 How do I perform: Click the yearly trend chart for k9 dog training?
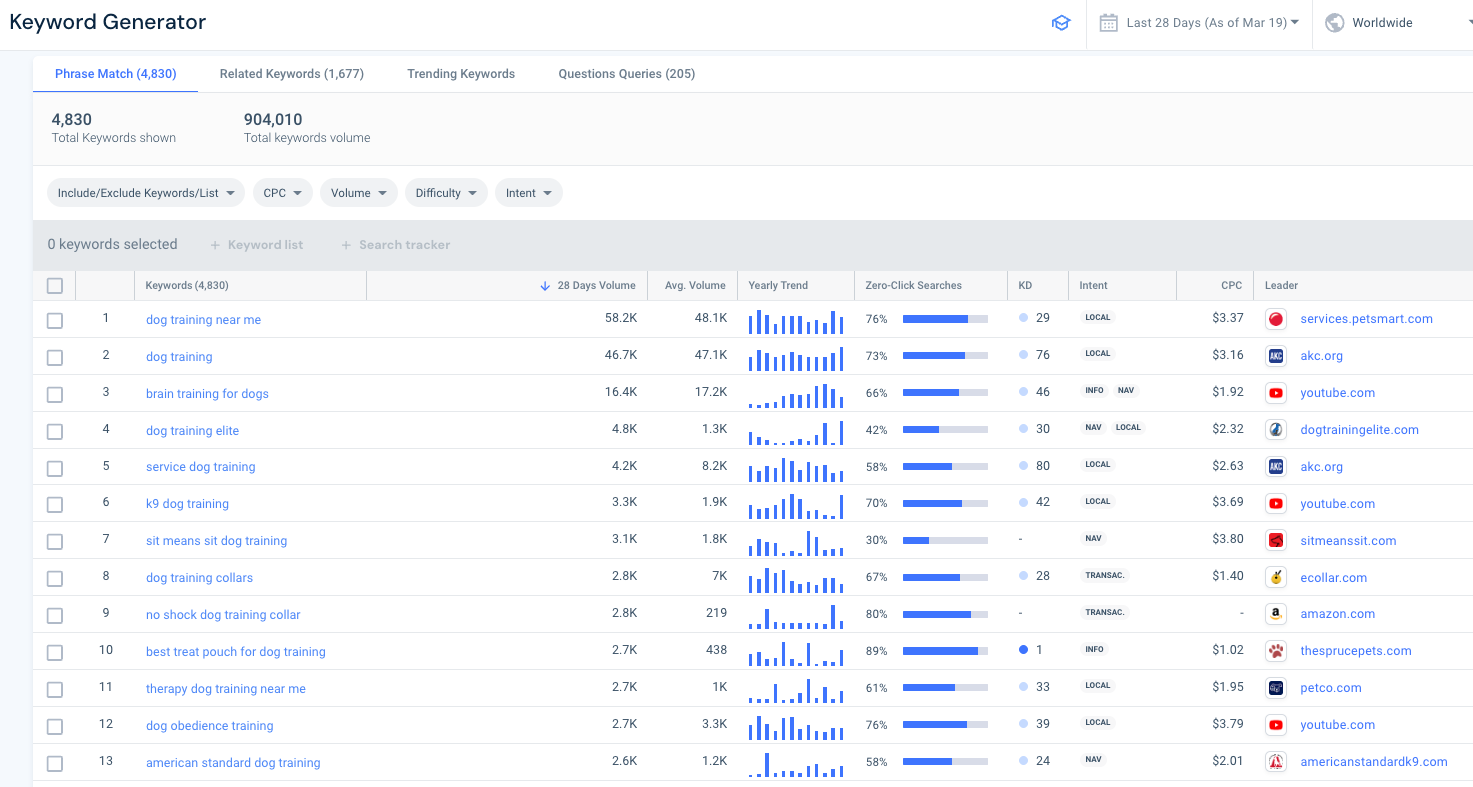[x=795, y=504]
